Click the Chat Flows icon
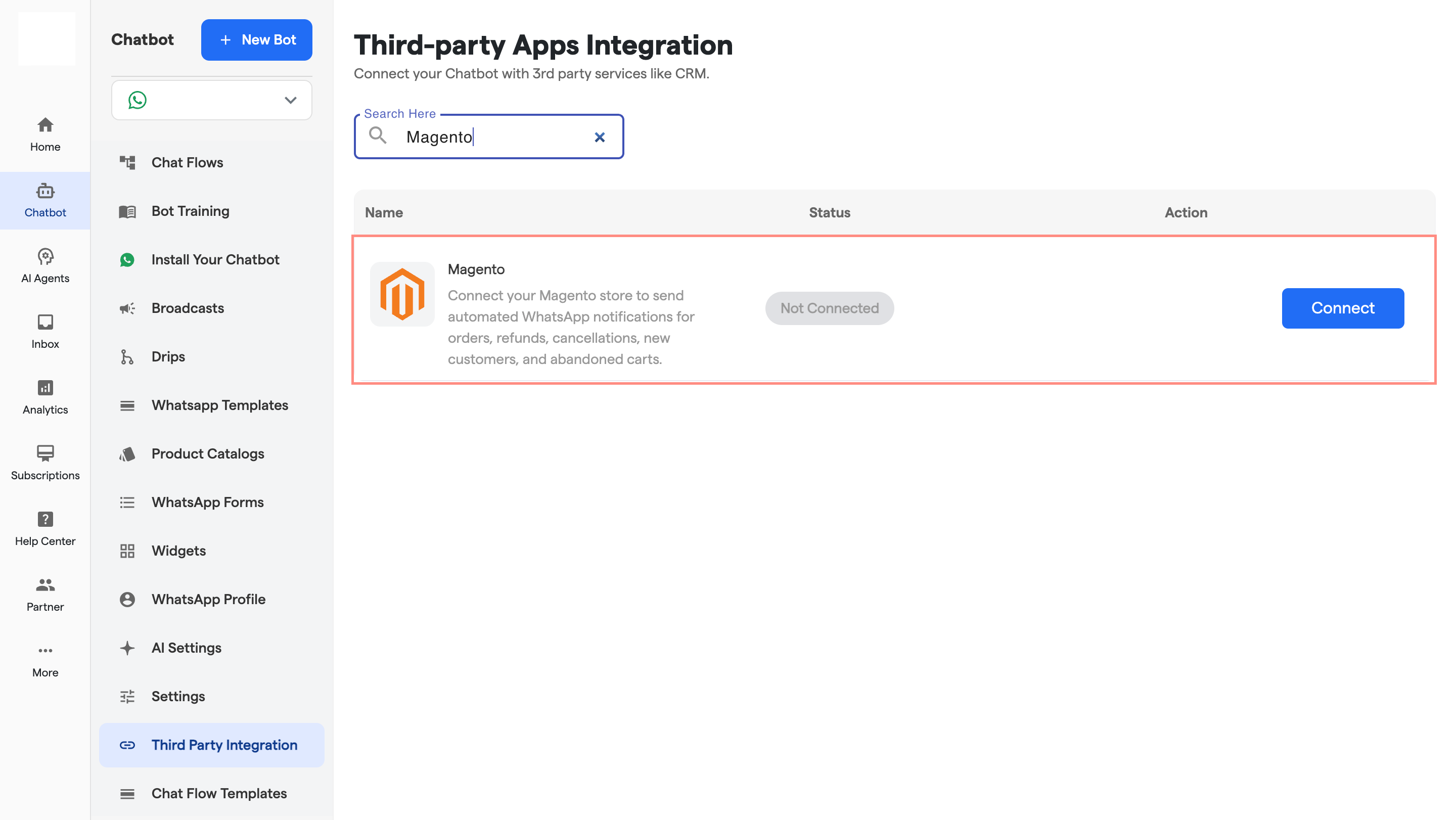Image resolution: width=1456 pixels, height=820 pixels. [x=127, y=163]
